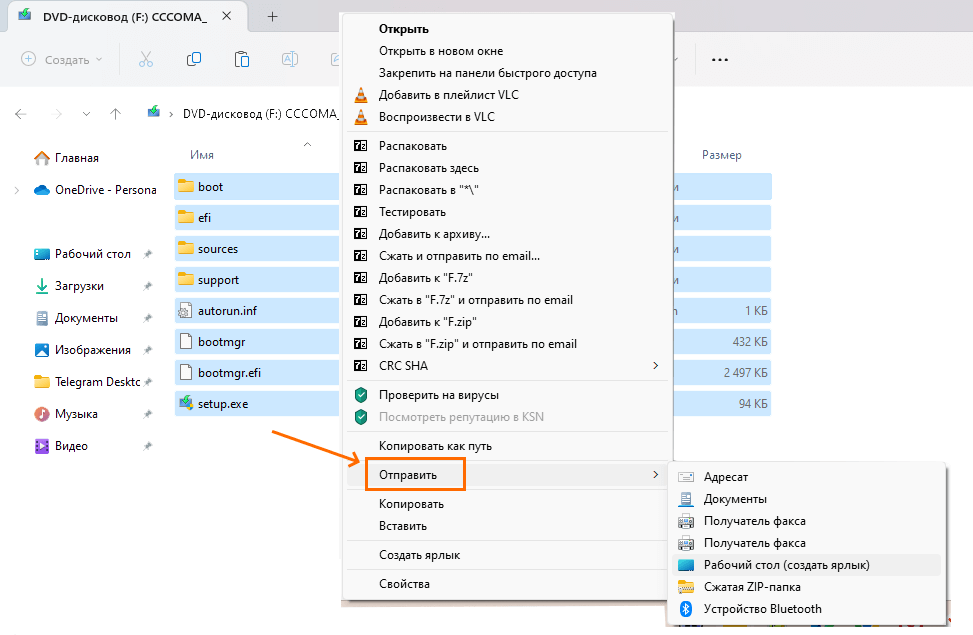
Task: Open Документы in the sidebar
Action: 76,318
